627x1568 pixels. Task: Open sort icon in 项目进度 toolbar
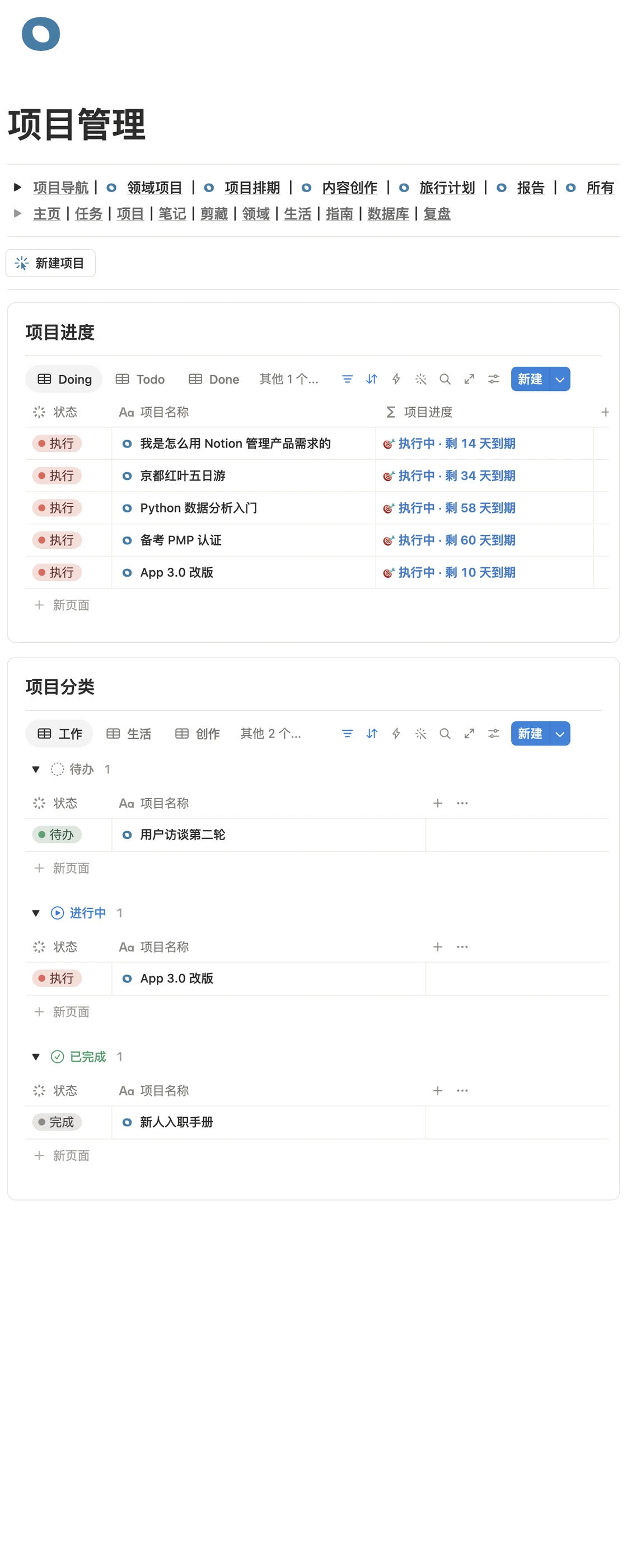[371, 379]
